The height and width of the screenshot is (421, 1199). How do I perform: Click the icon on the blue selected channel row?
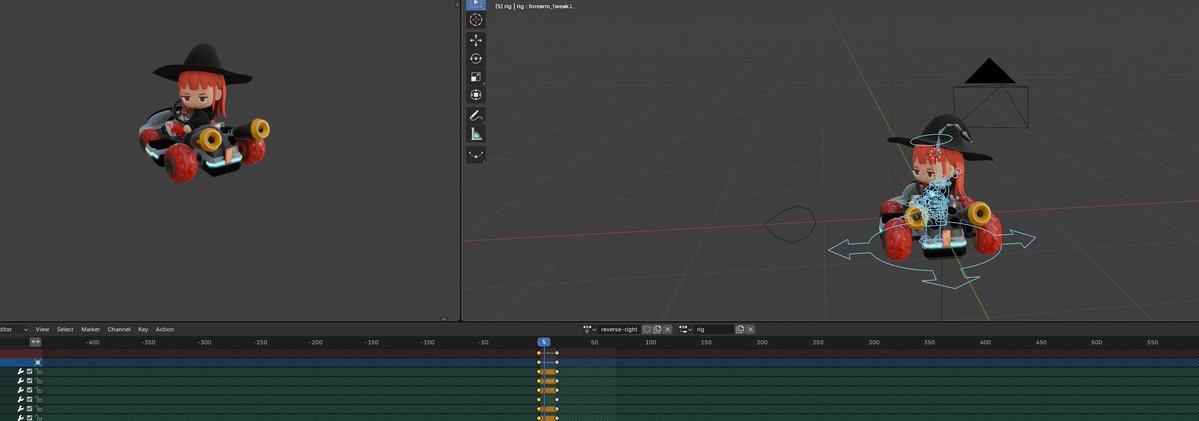tap(37, 362)
